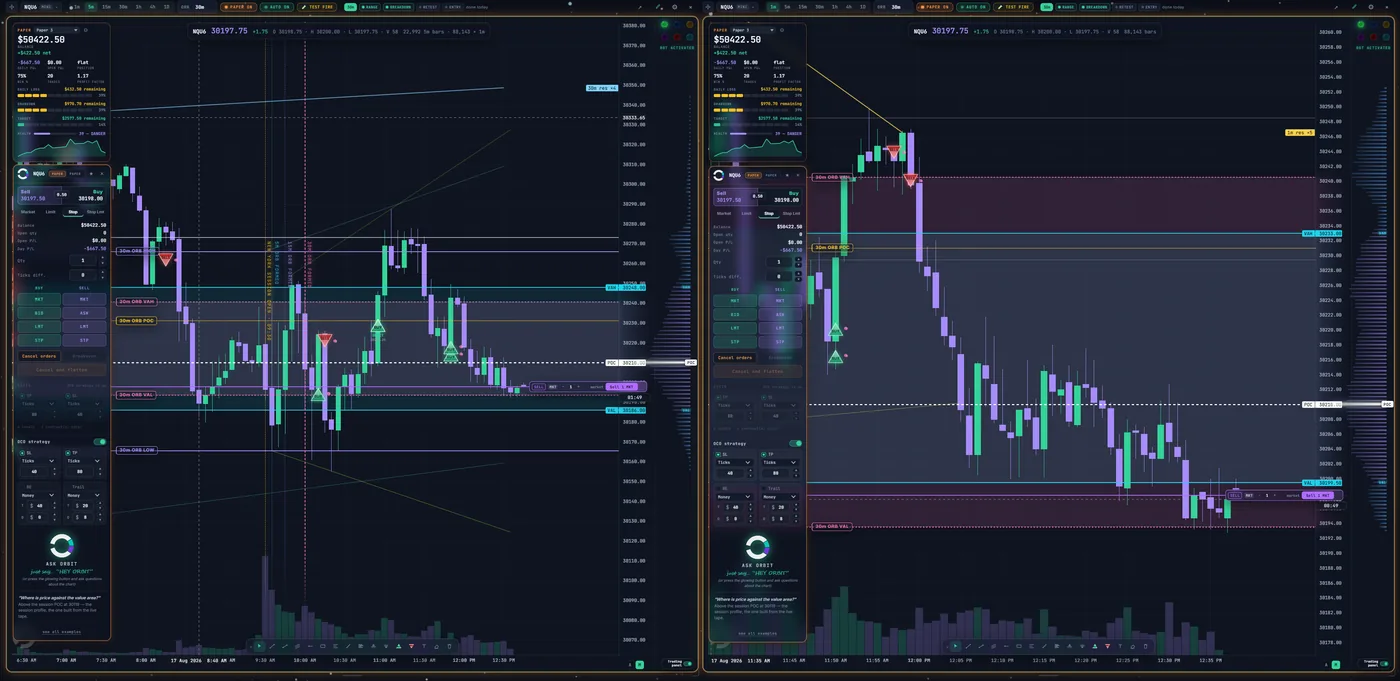Image resolution: width=1400 pixels, height=681 pixels.
Task: Click the crosshair icon at left top bar start
Action: [11, 7]
